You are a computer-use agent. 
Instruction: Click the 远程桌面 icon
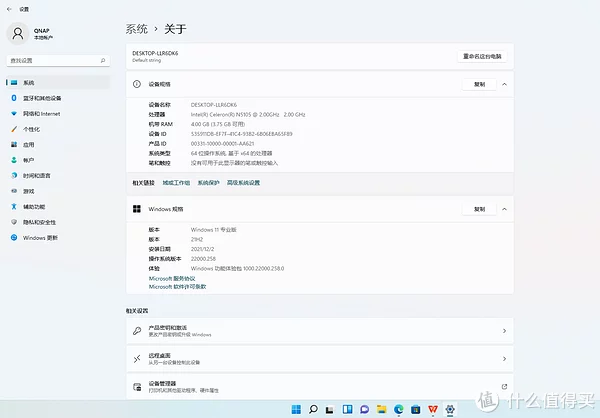137,359
